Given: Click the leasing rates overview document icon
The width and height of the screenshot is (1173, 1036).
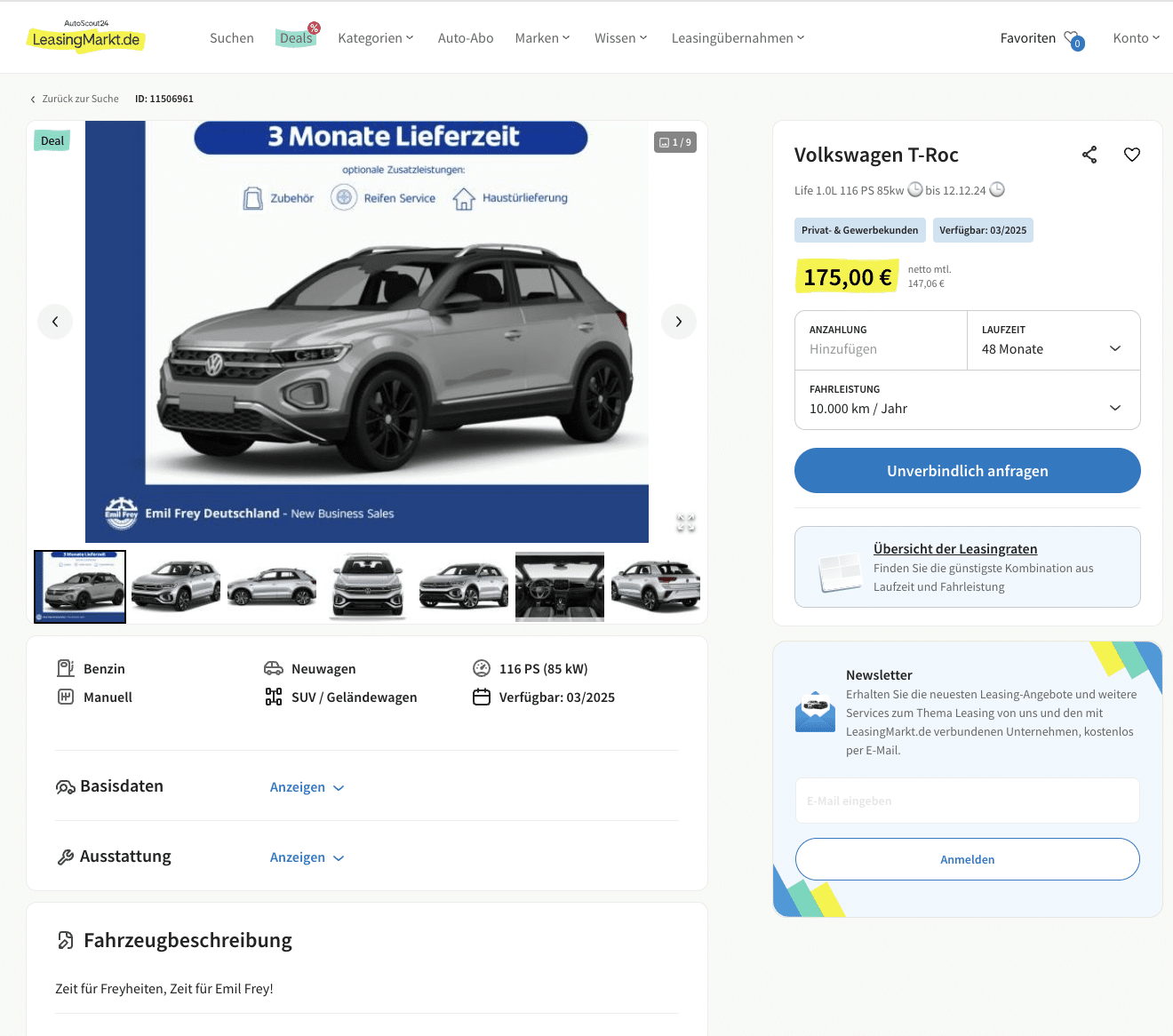Looking at the screenshot, I should (841, 572).
